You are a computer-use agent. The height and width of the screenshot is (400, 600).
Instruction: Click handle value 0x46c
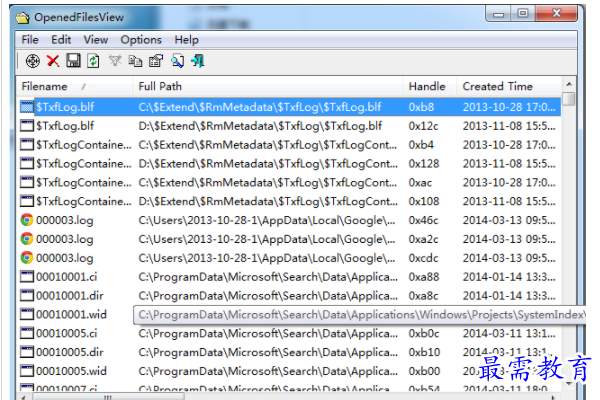(423, 220)
